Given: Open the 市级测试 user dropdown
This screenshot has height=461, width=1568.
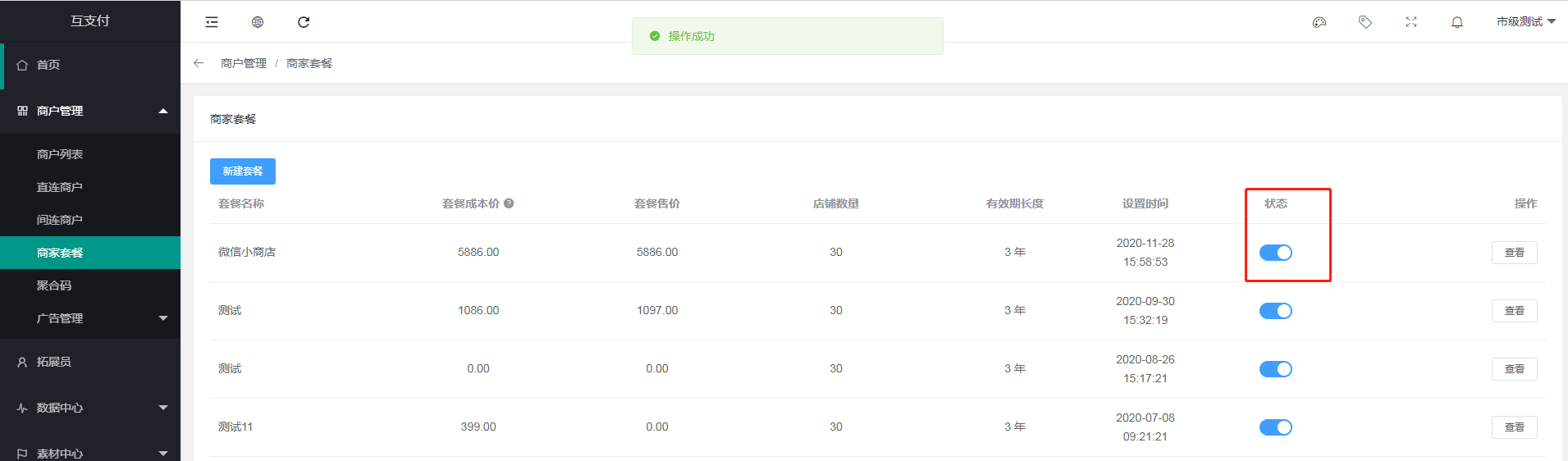Looking at the screenshot, I should (x=1526, y=22).
